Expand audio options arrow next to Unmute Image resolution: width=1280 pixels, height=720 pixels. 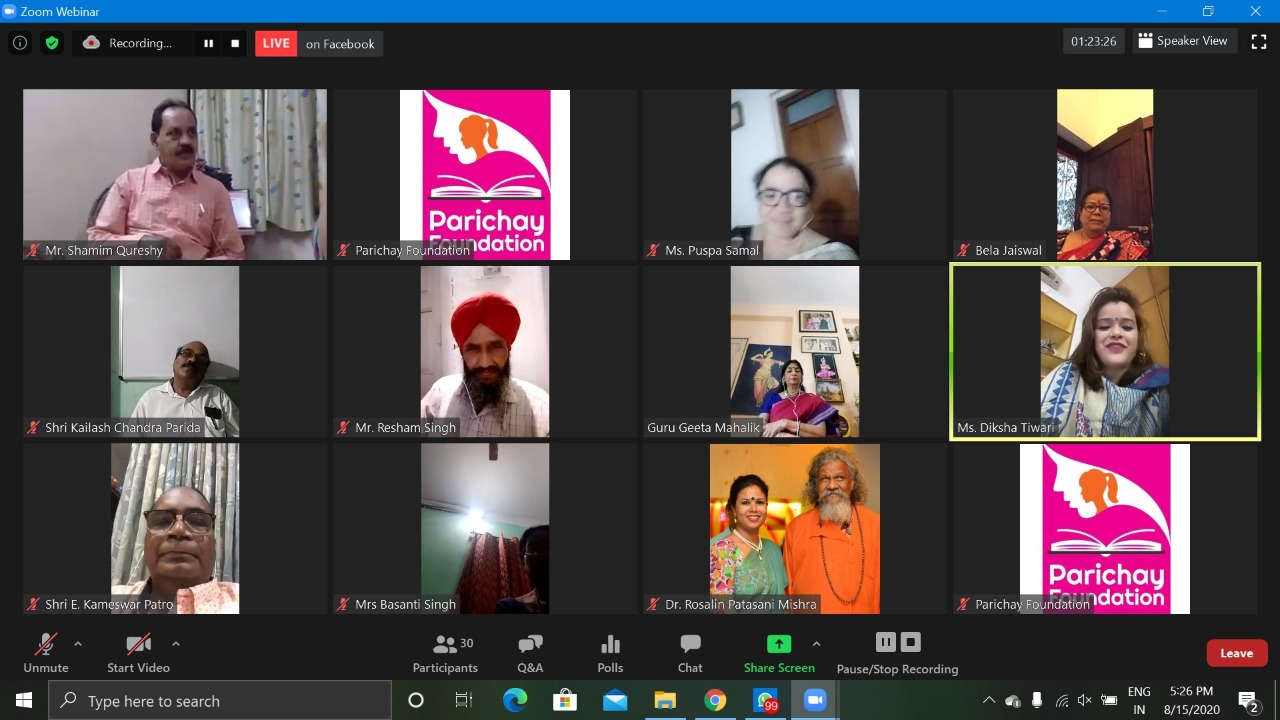[x=78, y=644]
